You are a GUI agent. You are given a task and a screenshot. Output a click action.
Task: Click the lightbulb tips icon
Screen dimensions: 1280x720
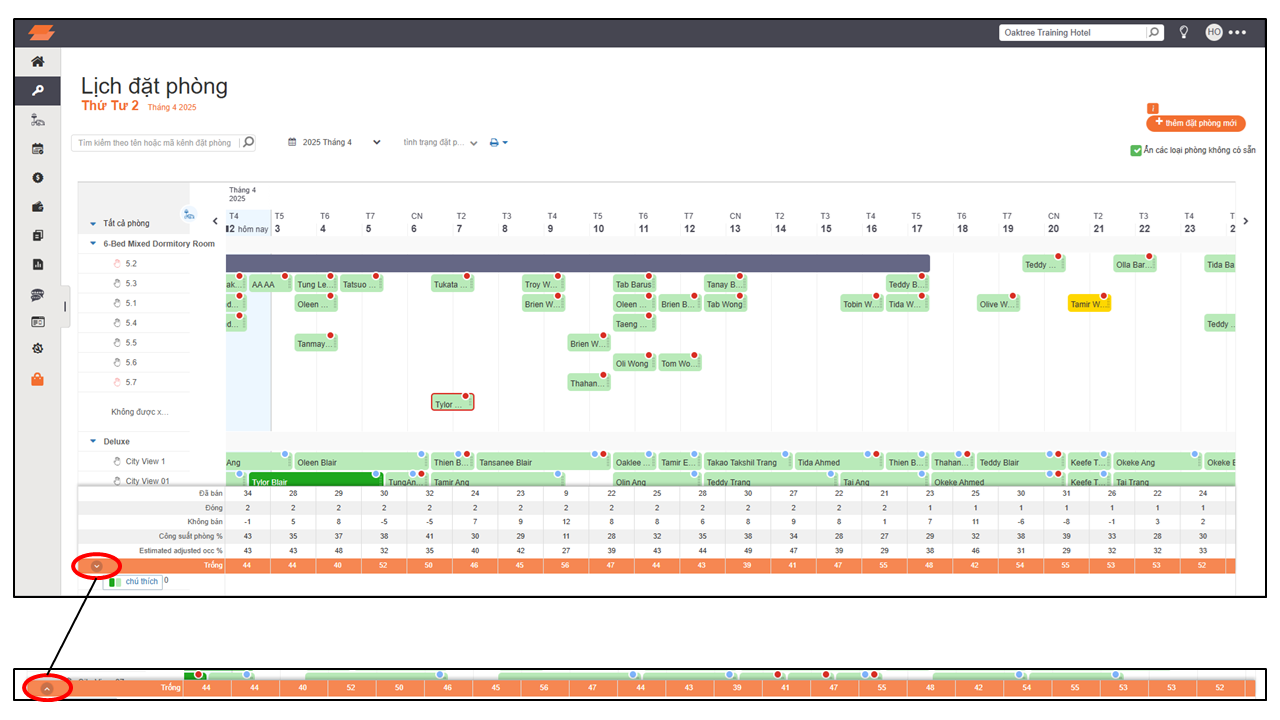pyautogui.click(x=1184, y=32)
